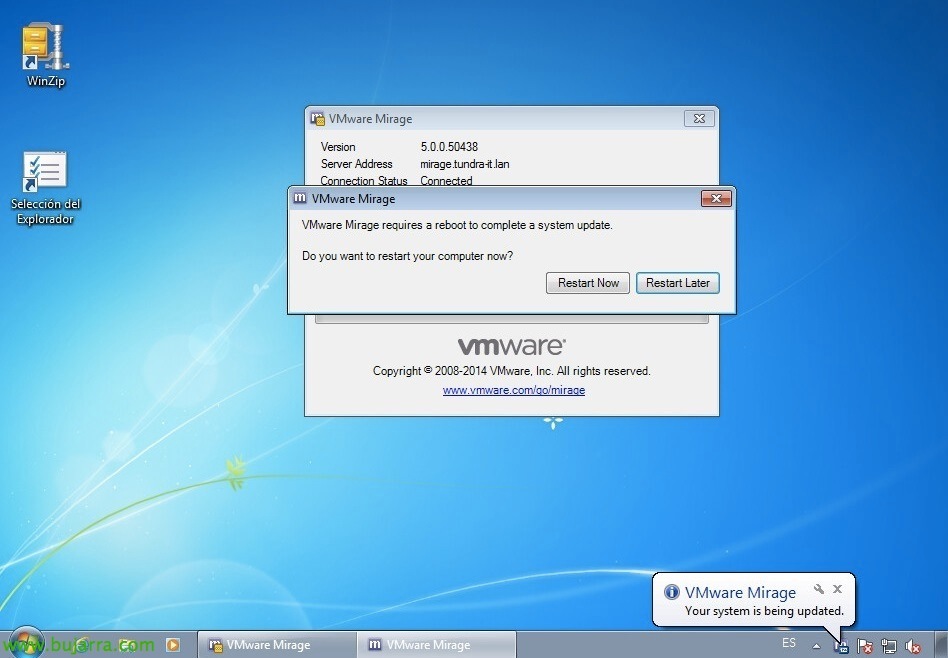The width and height of the screenshot is (948, 658).
Task: Open the www.vmware.com/go/mirage link
Action: point(514,390)
